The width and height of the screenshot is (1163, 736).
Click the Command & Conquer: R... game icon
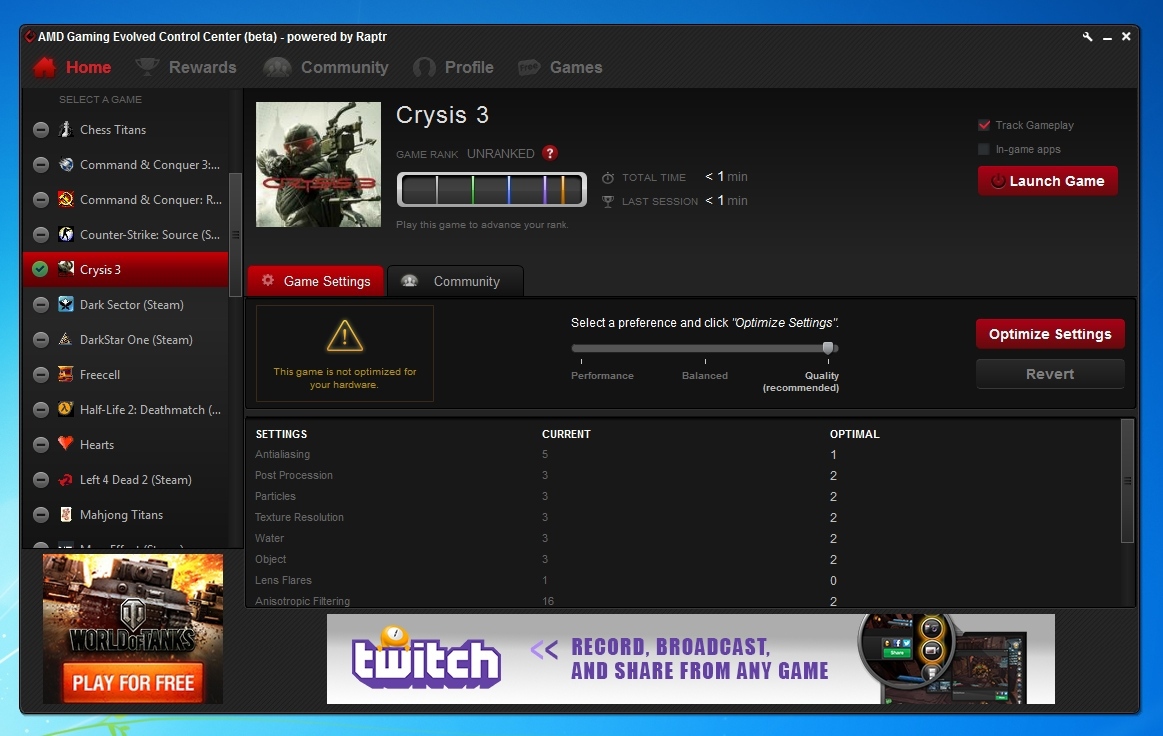[x=66, y=199]
